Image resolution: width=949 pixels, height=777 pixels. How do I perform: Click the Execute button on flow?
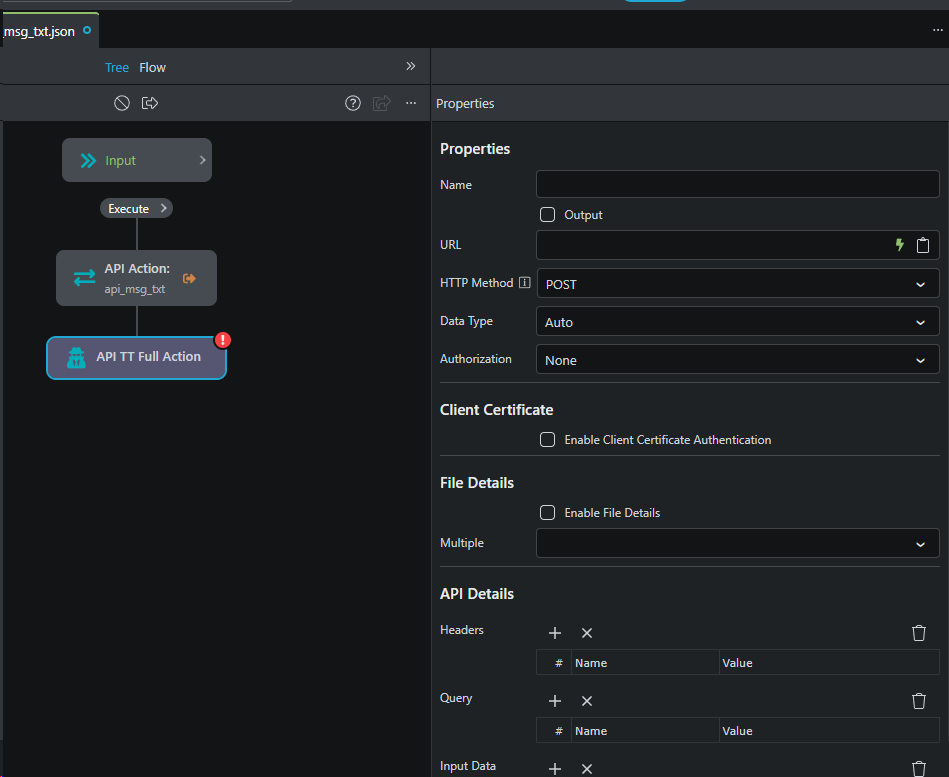(136, 209)
